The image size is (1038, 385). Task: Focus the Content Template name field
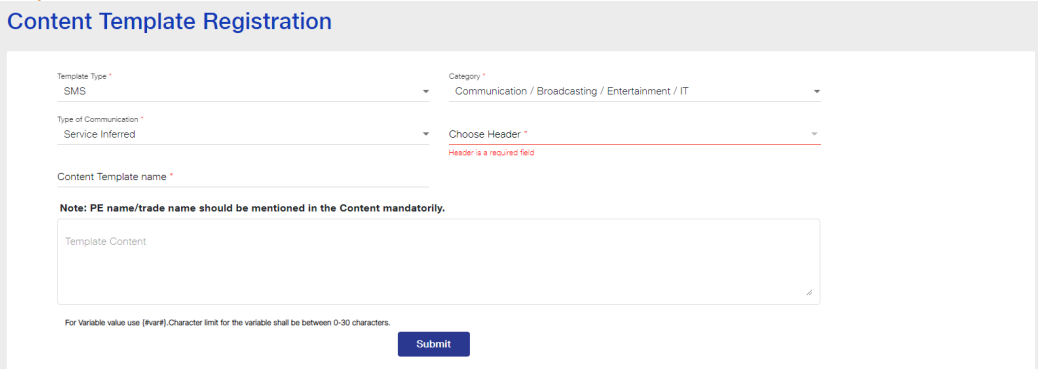(x=243, y=177)
